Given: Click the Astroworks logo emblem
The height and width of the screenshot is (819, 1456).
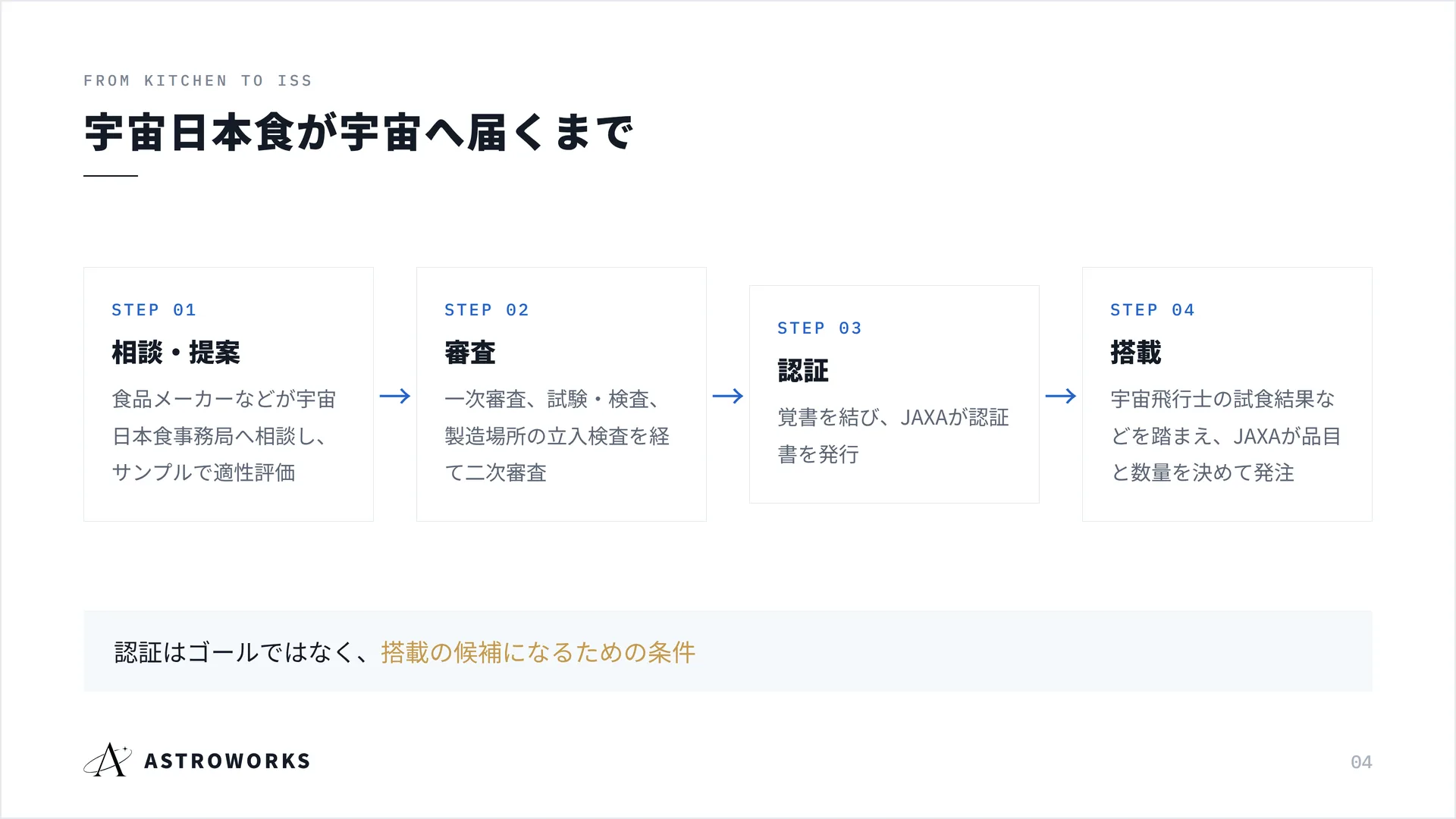Looking at the screenshot, I should 108,760.
